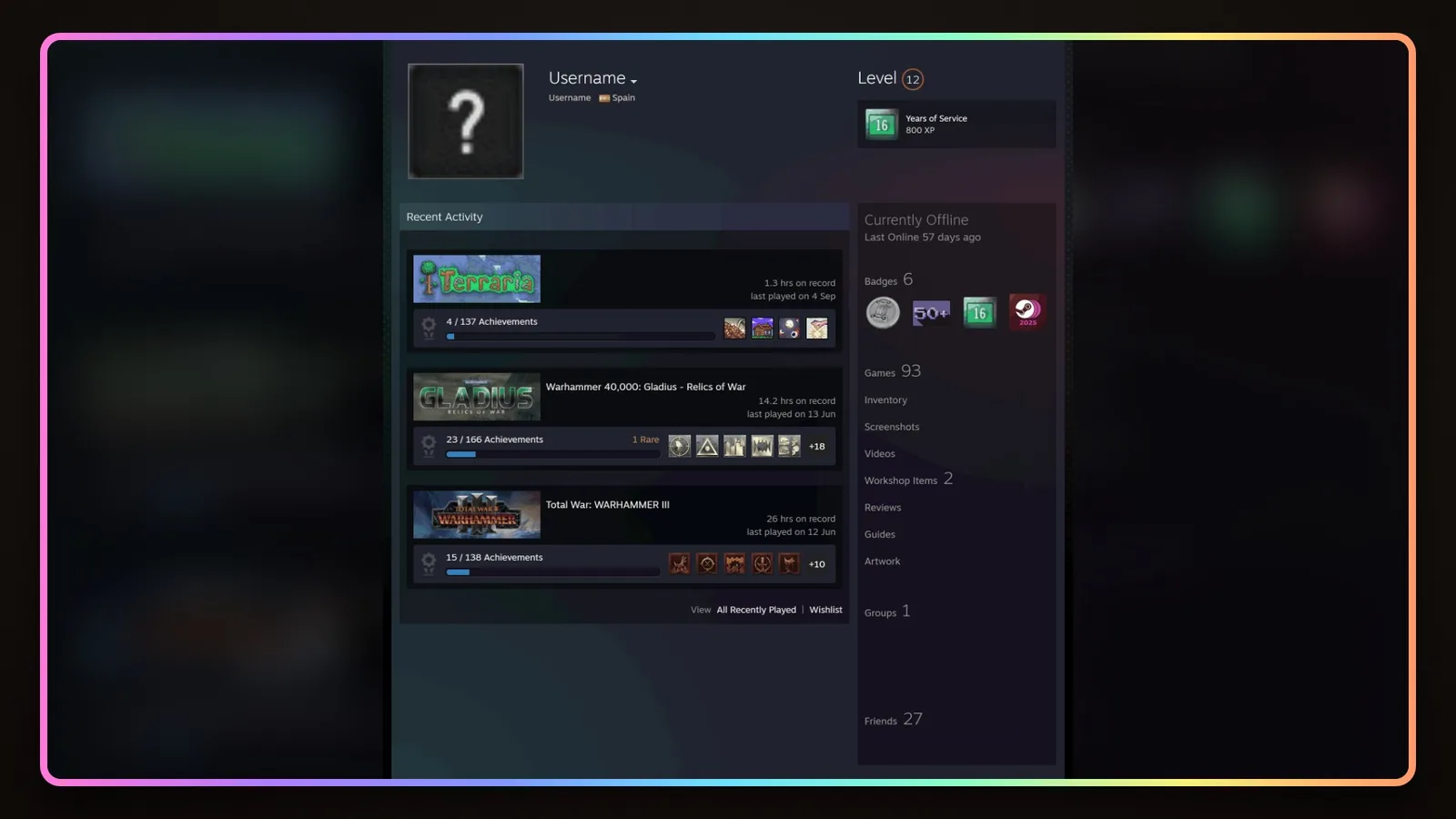Click the Spain flag icon

pyautogui.click(x=603, y=98)
